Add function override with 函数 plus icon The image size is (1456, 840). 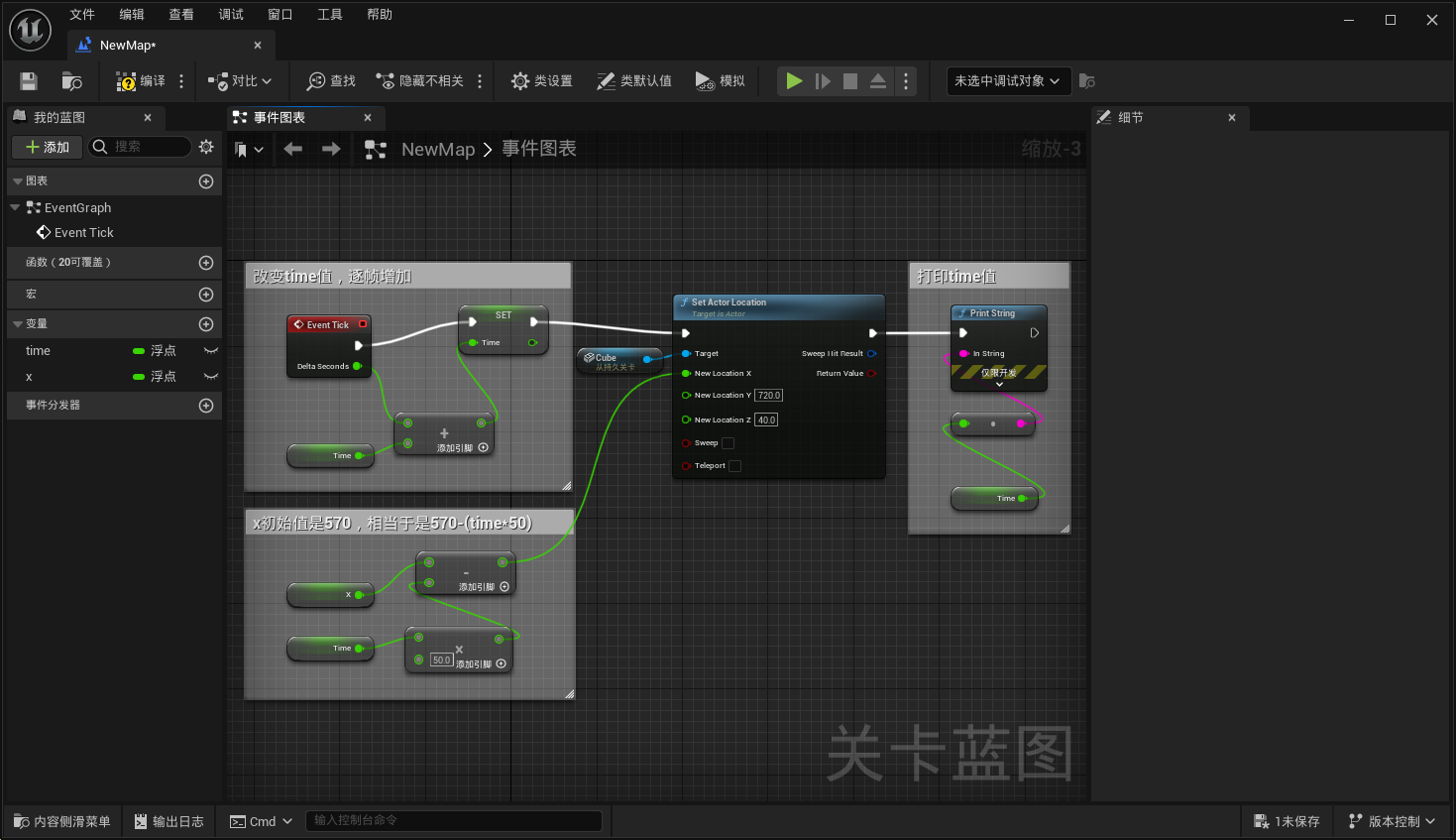(206, 263)
